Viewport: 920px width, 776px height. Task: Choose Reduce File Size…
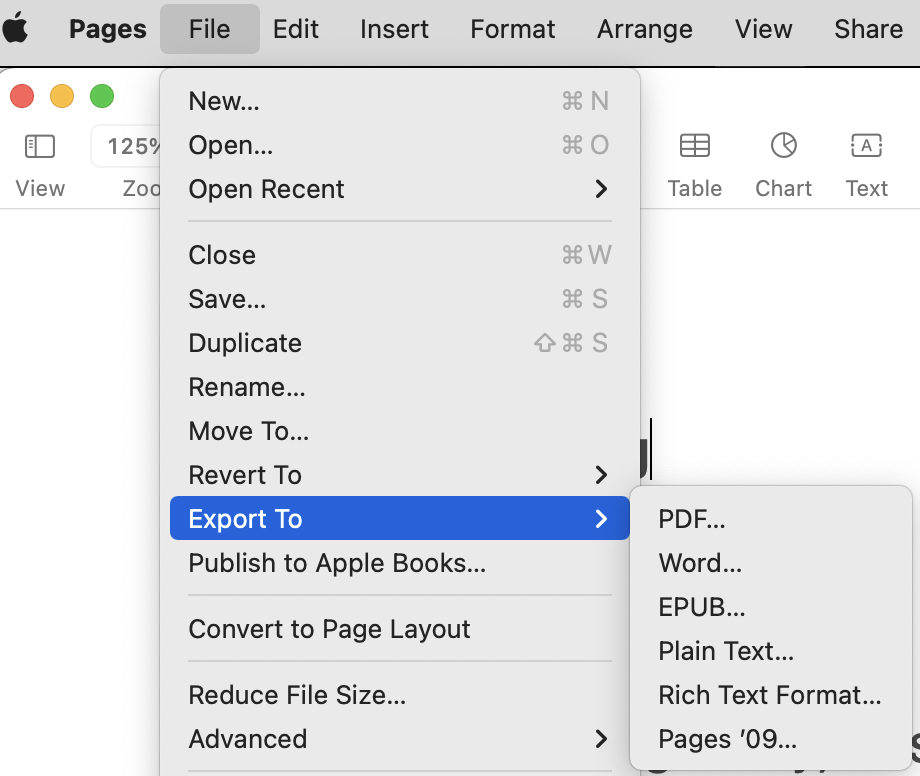pyautogui.click(x=297, y=695)
